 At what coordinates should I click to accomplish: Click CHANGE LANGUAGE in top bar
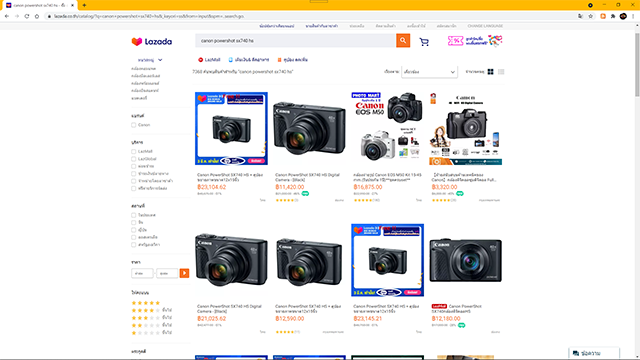pyautogui.click(x=485, y=26)
